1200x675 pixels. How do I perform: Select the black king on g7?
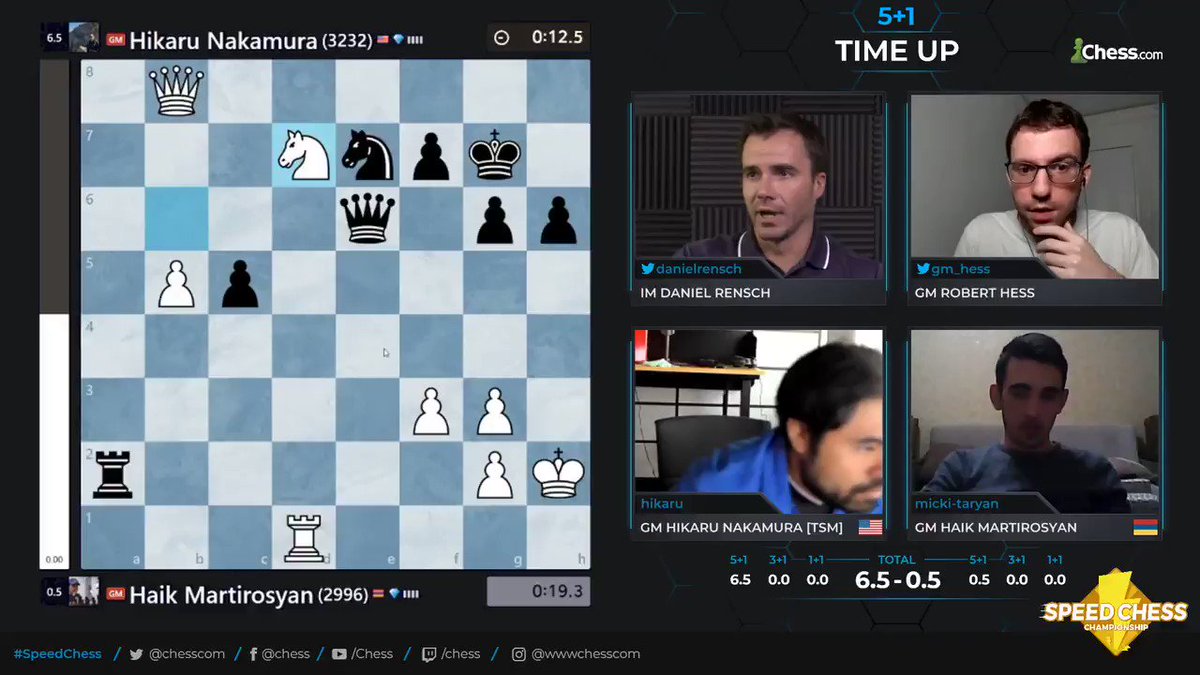tap(495, 155)
